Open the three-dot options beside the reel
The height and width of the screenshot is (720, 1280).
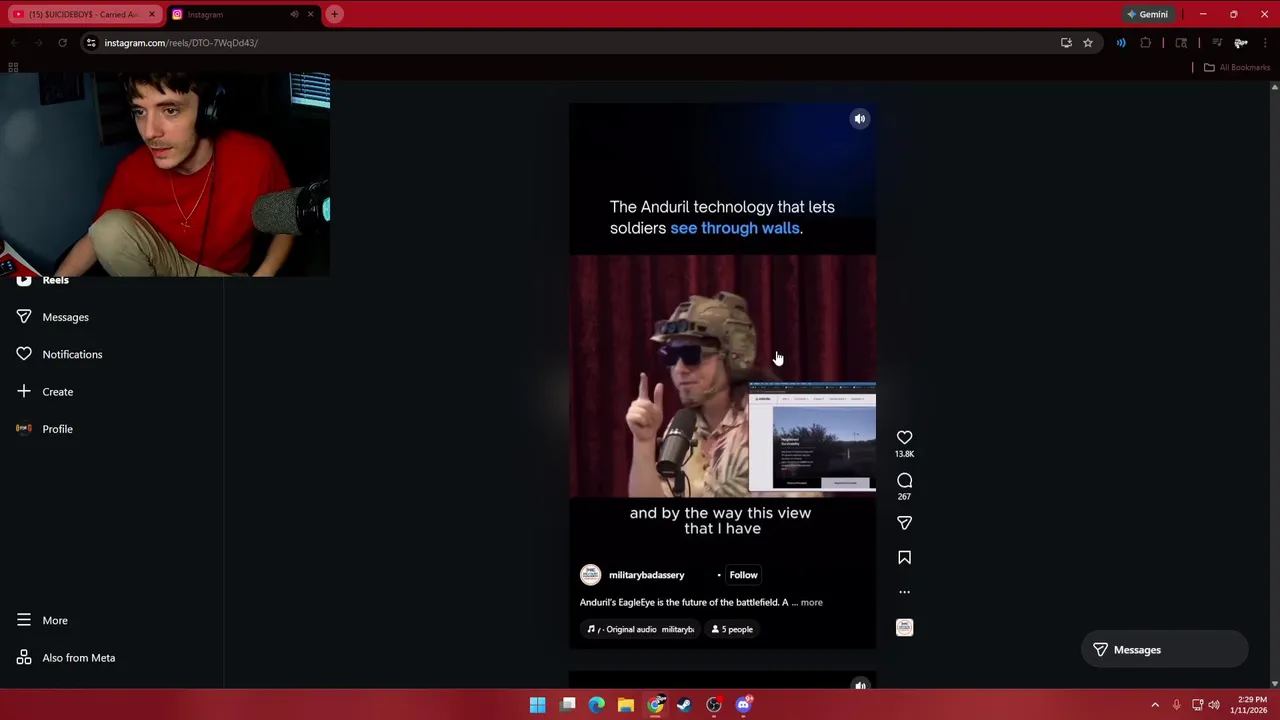(904, 592)
